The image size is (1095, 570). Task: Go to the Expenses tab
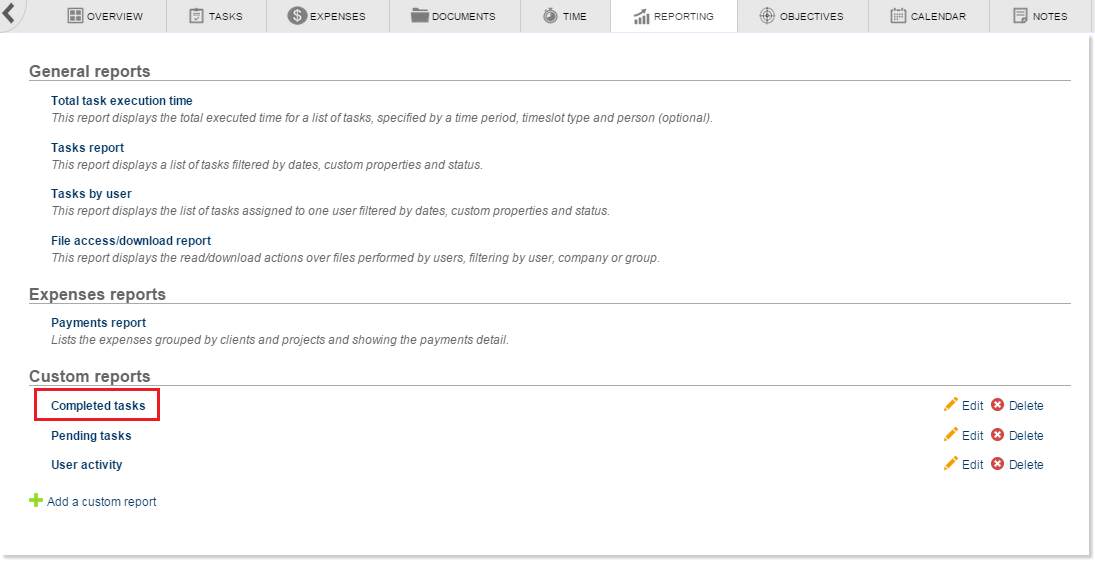(327, 16)
